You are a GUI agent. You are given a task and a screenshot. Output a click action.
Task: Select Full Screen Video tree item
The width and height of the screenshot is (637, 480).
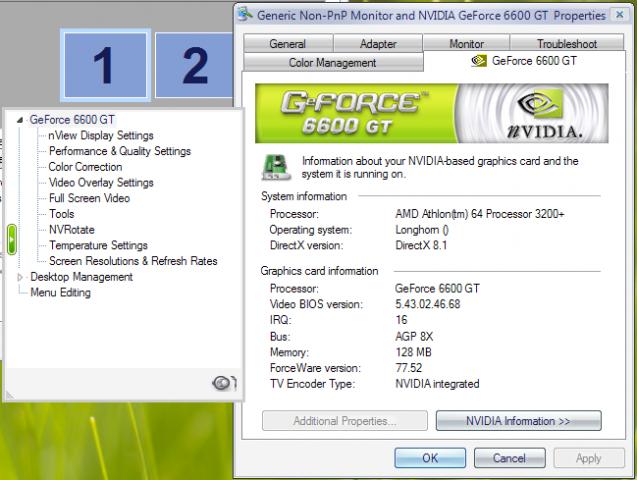(89, 198)
